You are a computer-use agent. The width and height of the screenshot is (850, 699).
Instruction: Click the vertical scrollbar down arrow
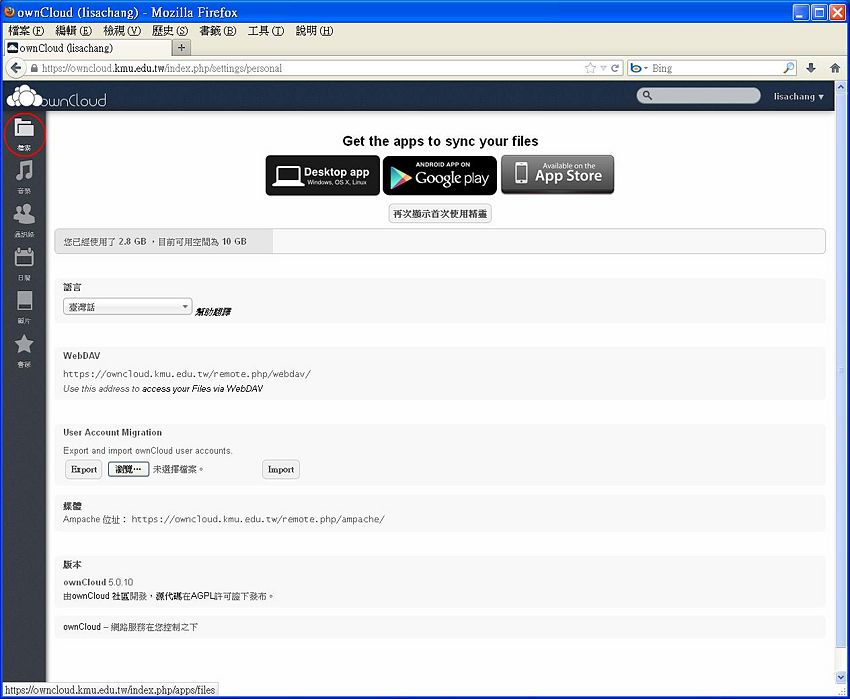click(x=841, y=677)
